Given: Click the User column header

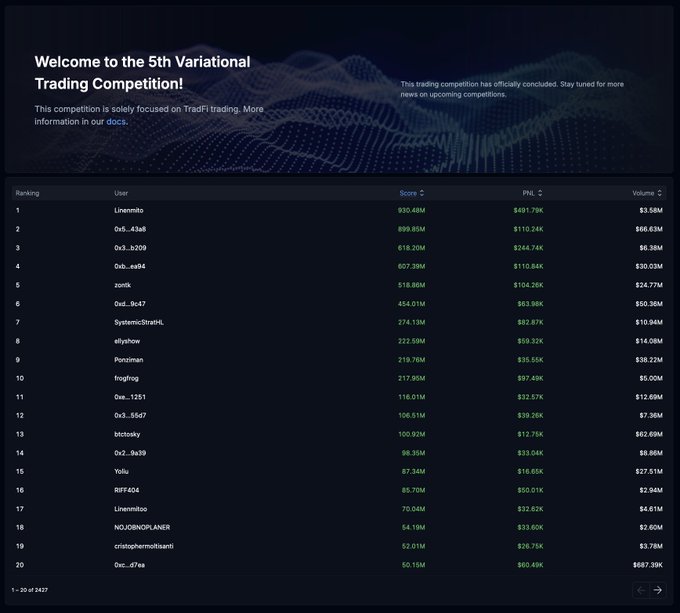Looking at the screenshot, I should (x=121, y=193).
